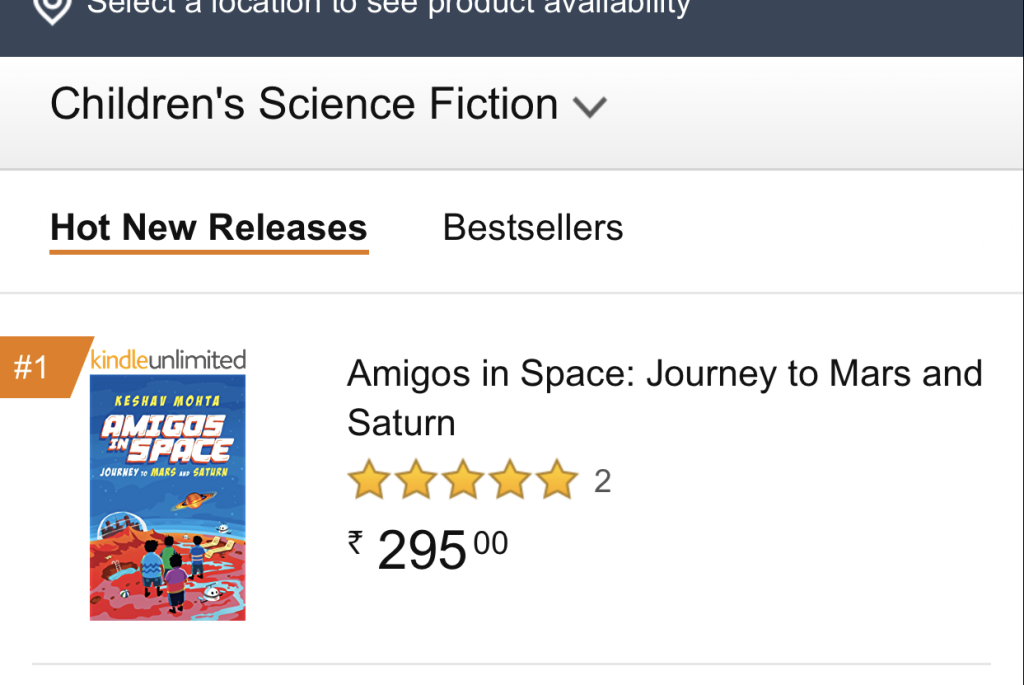Select a location for product availability

point(388,8)
